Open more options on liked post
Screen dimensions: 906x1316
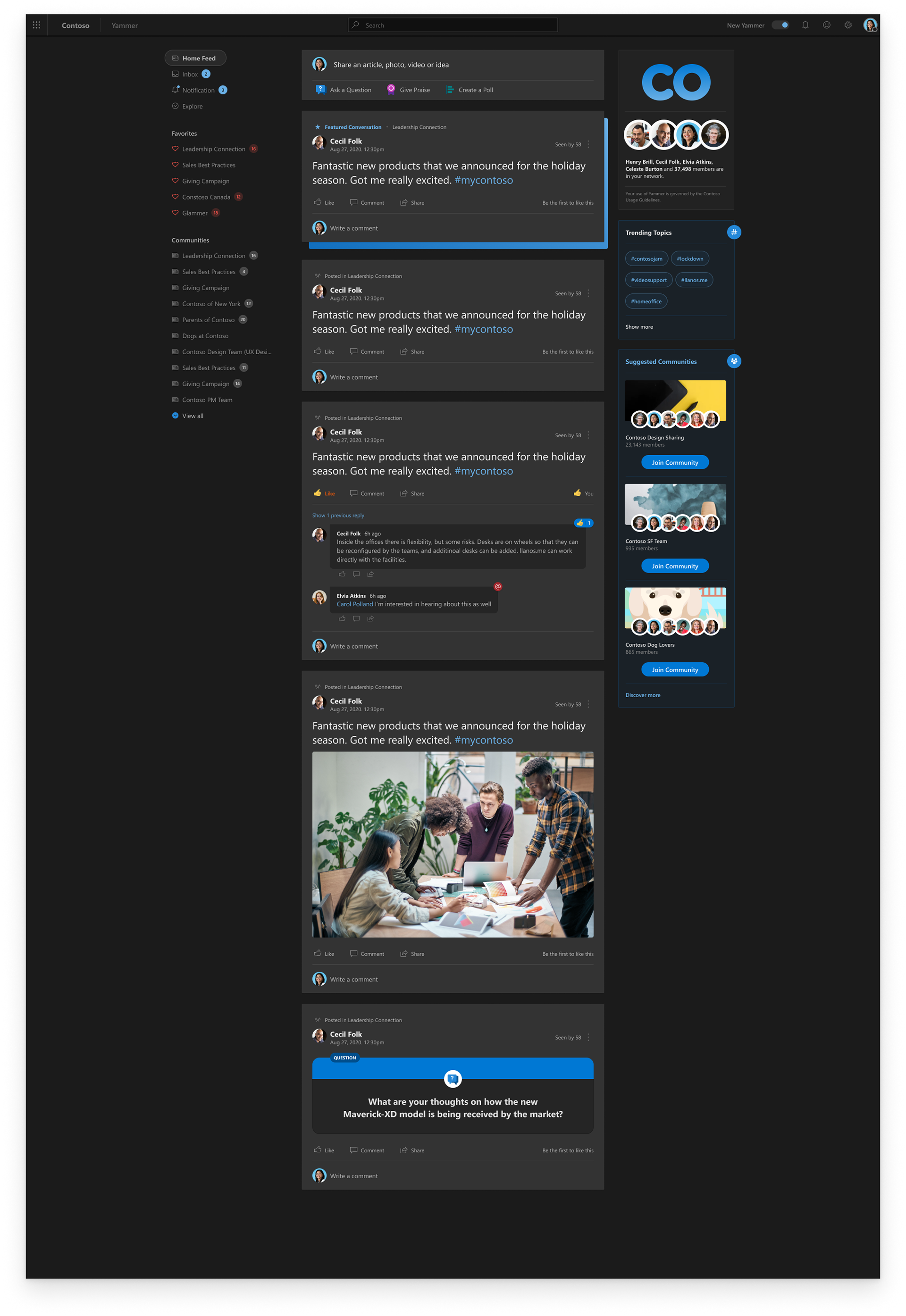588,435
